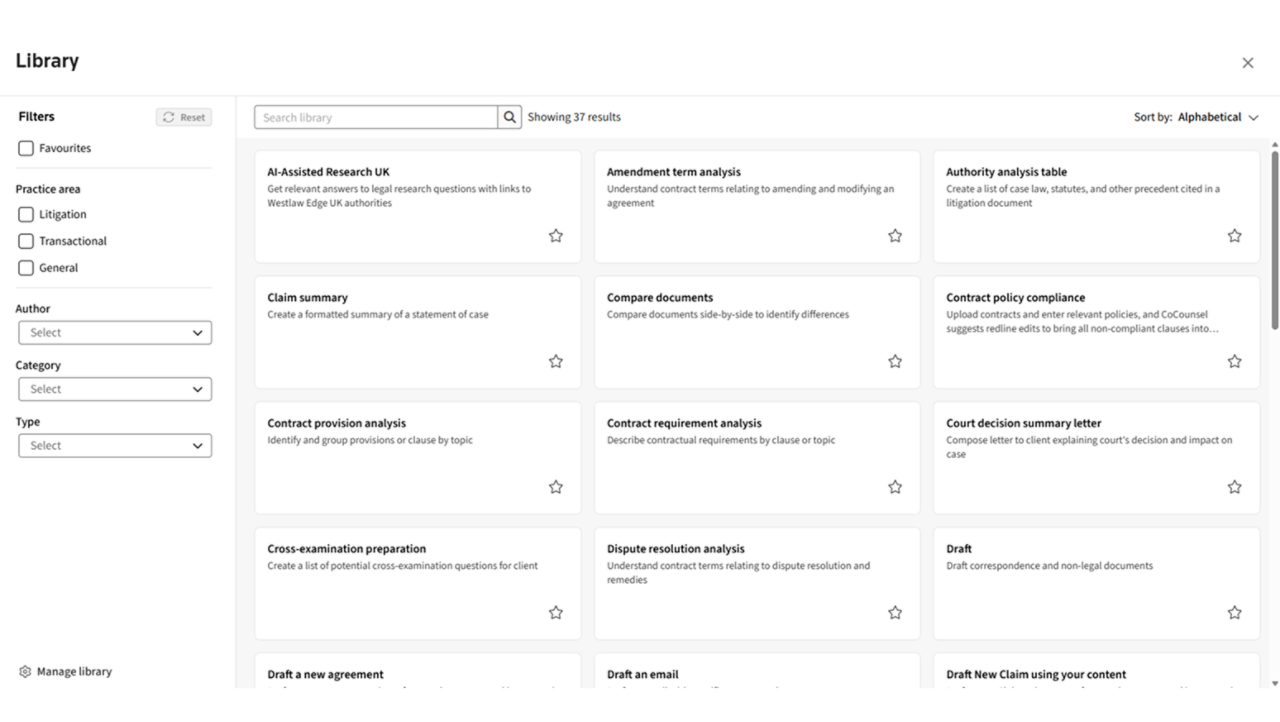Click the star on Authority analysis table
This screenshot has width=1280, height=722.
click(x=1234, y=236)
